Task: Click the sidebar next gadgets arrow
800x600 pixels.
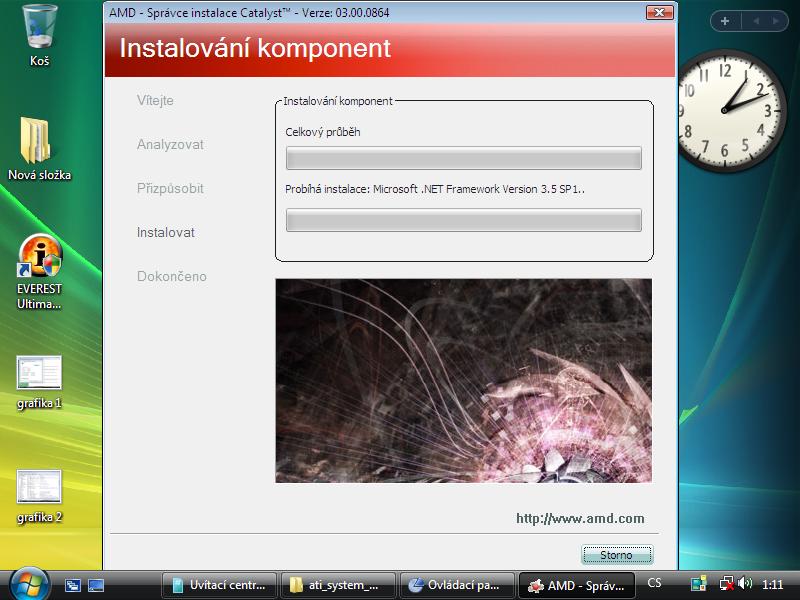Action: 776,21
